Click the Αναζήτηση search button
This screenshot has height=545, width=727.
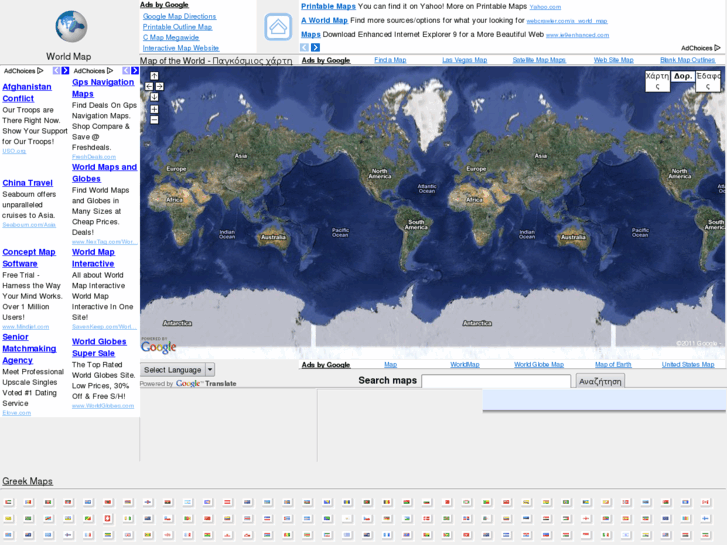600,381
